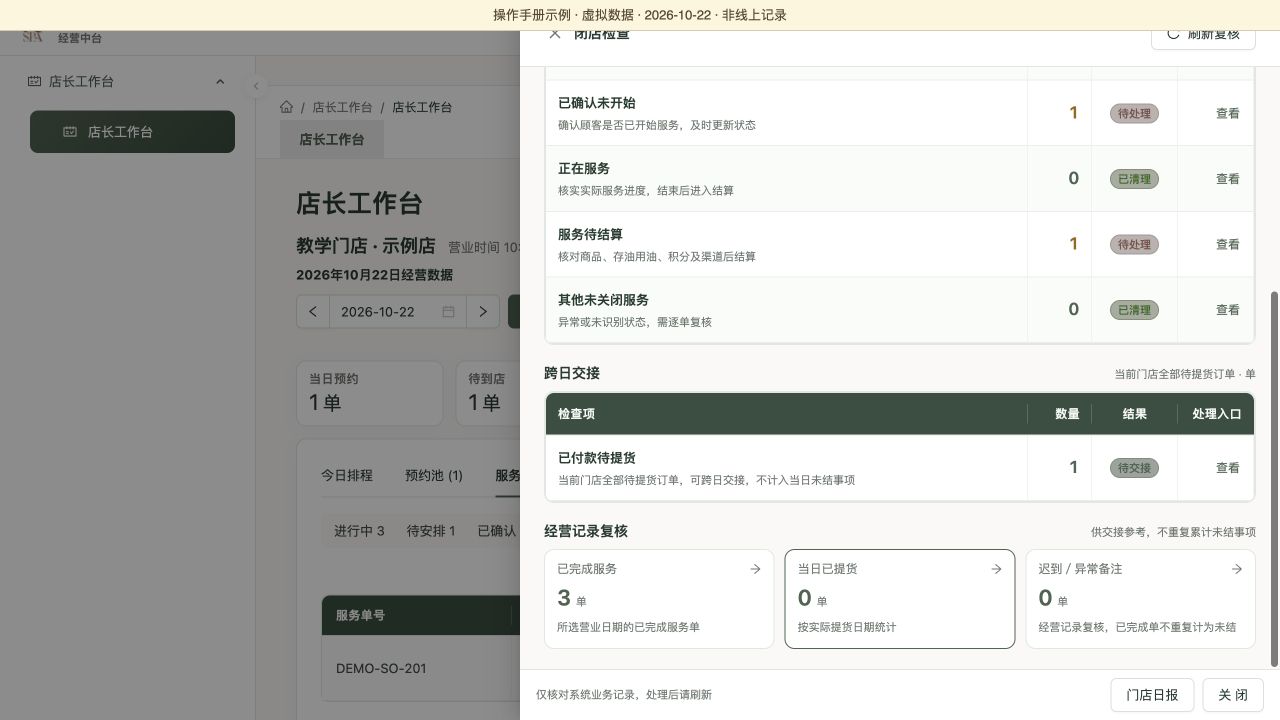Click DEMO-SO-201 service order cell
The width and height of the screenshot is (1280, 720).
(381, 668)
